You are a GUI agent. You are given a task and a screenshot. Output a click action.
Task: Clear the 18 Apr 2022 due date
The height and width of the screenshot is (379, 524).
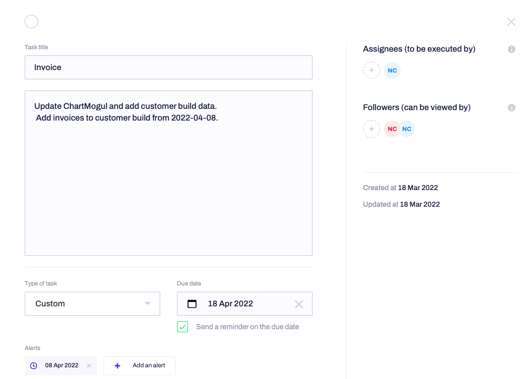tap(299, 304)
